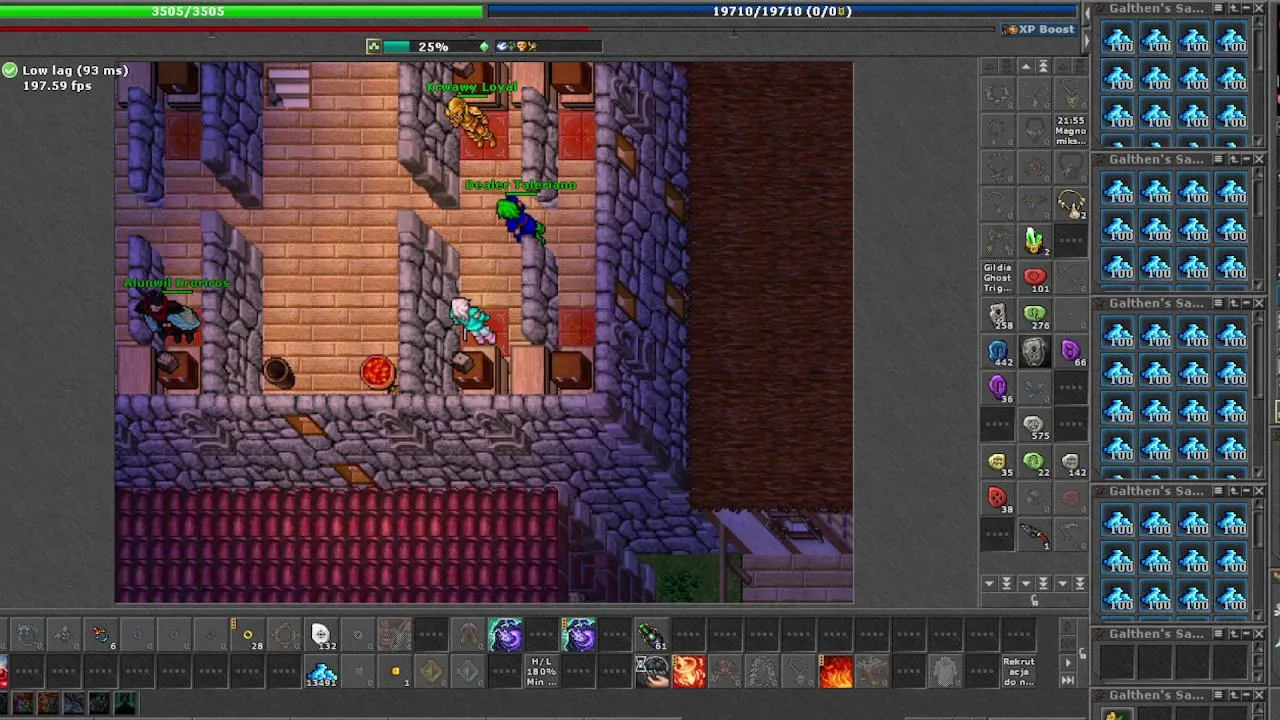Screen dimensions: 1280x720
Task: Use the blue coin stack hotkey 13491
Action: [x=321, y=672]
